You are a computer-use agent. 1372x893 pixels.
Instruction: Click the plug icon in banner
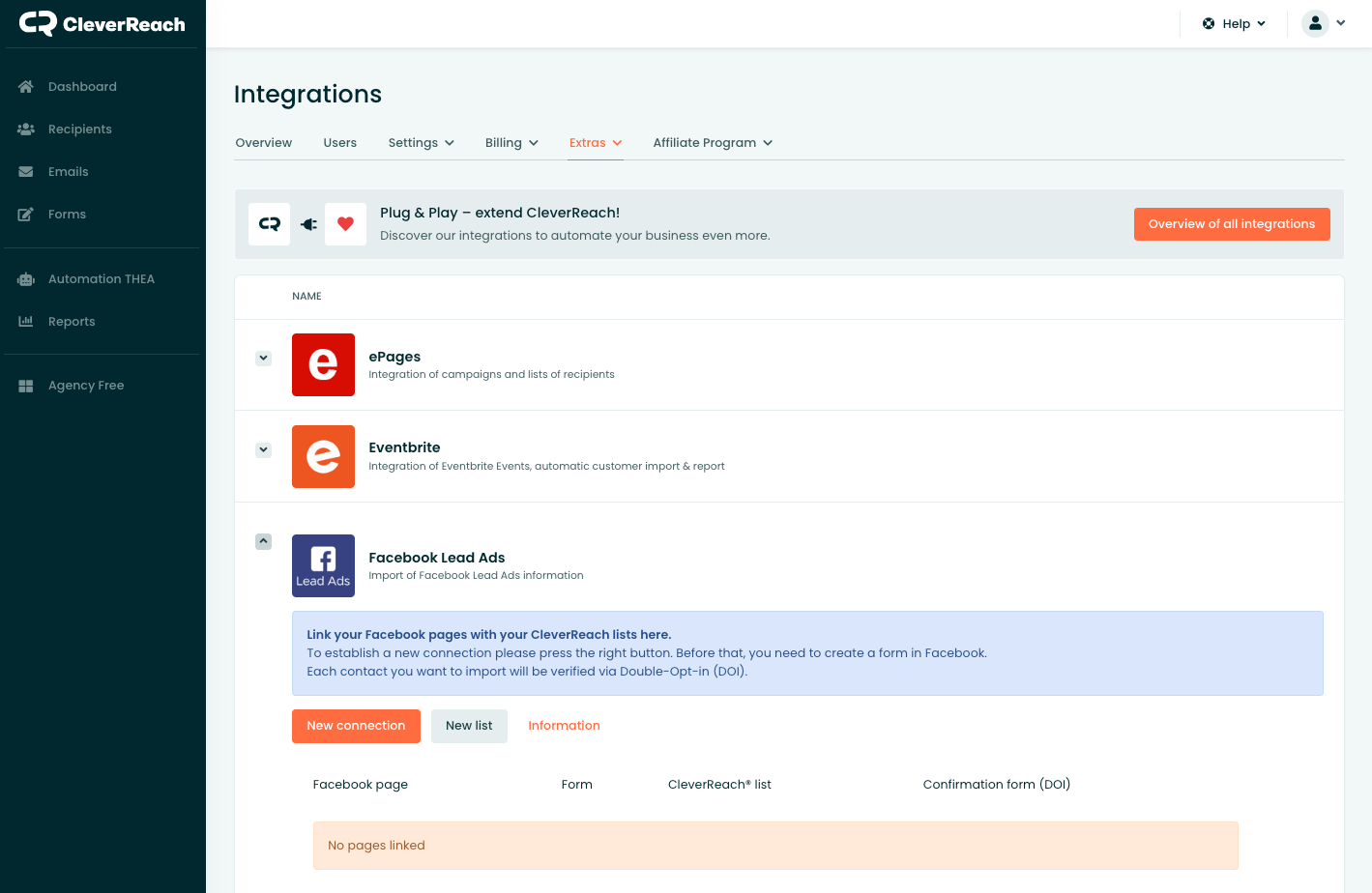click(x=308, y=224)
